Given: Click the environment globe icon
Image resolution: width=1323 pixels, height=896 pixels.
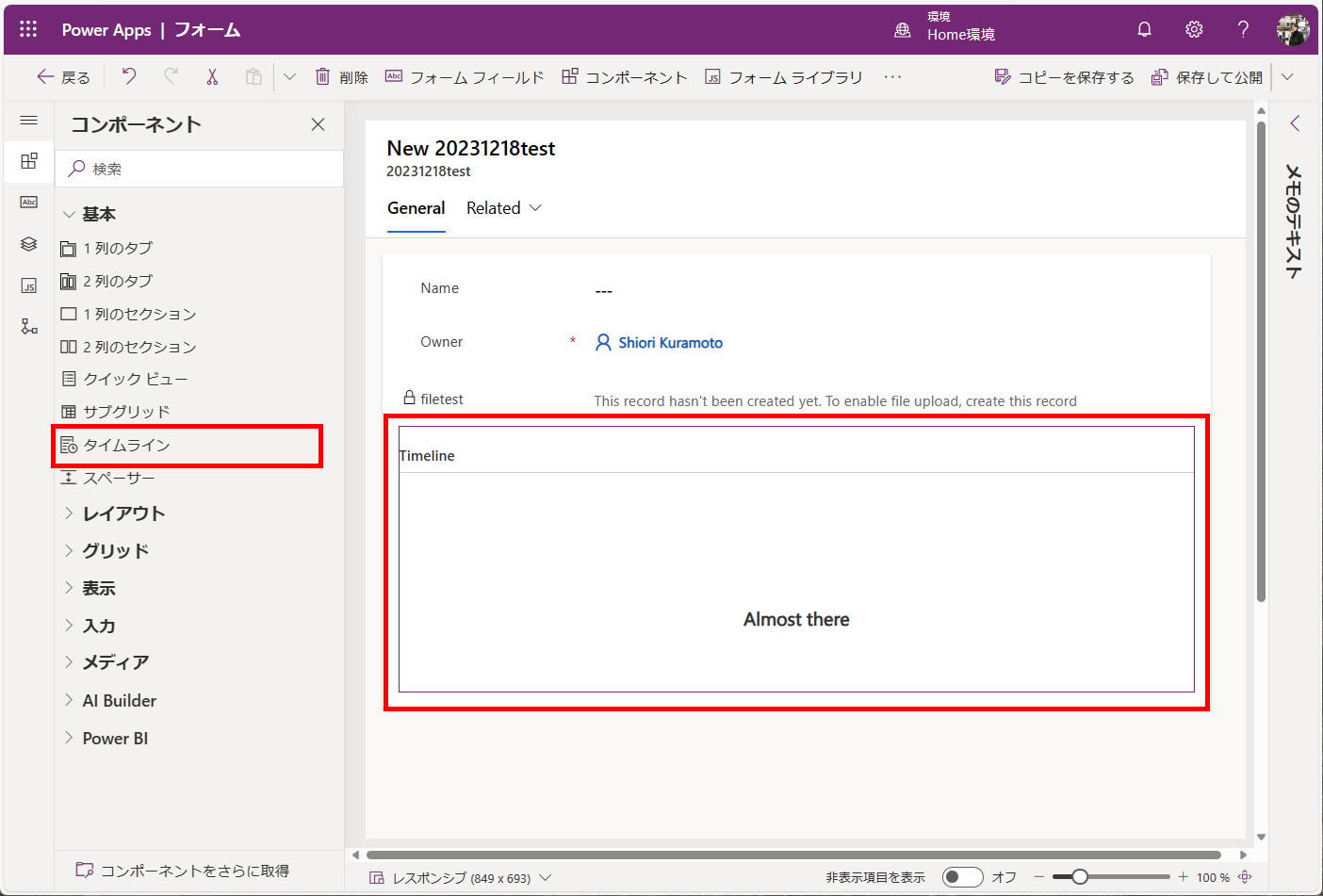Looking at the screenshot, I should tap(903, 30).
